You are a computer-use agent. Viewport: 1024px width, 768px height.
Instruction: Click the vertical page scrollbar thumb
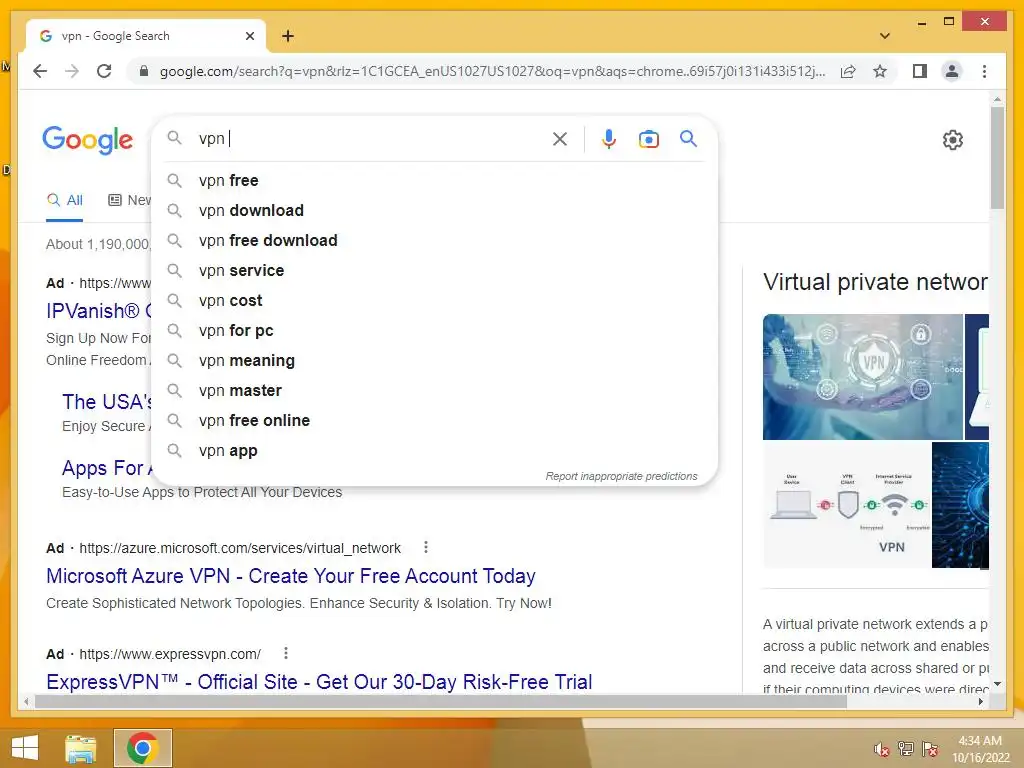coord(997,157)
